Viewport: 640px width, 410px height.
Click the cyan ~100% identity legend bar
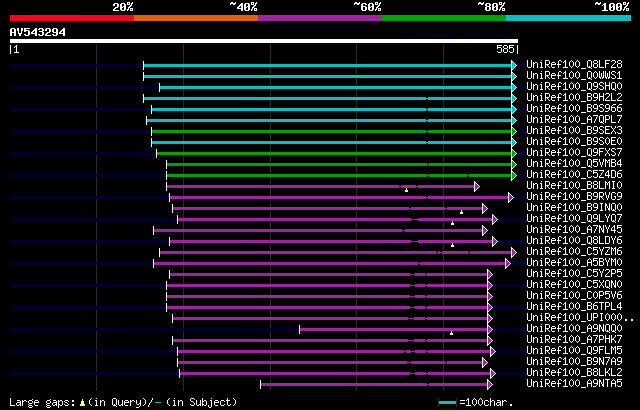click(x=569, y=18)
